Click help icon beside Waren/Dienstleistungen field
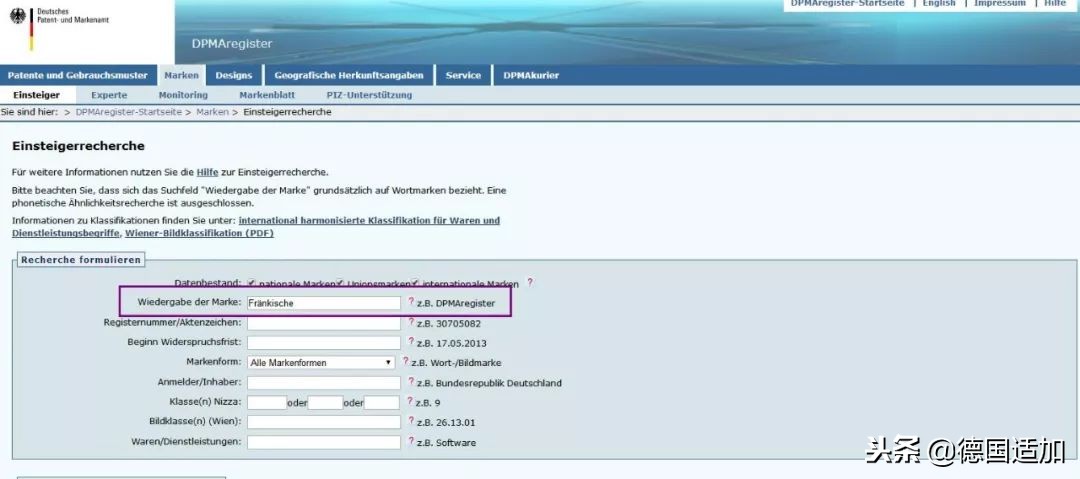This screenshot has height=479, width=1080. pyautogui.click(x=410, y=442)
